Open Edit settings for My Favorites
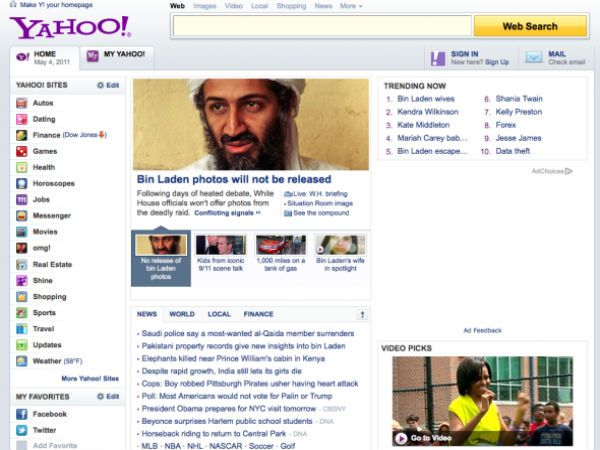The height and width of the screenshot is (450, 600). 108,397
